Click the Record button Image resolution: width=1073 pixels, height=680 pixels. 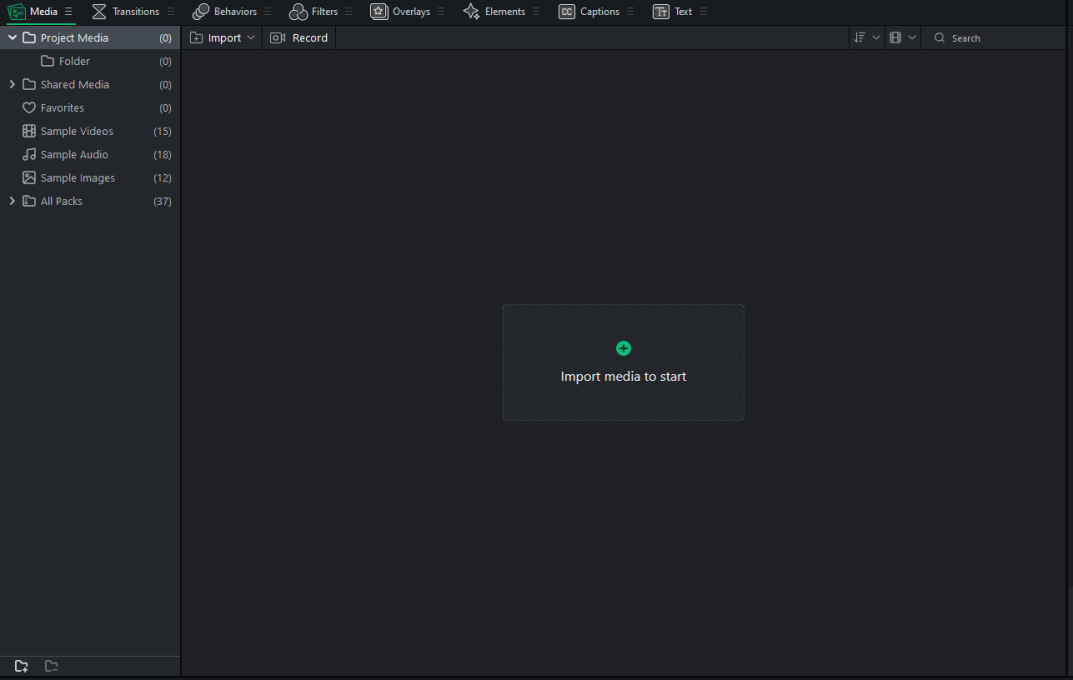[x=299, y=38]
